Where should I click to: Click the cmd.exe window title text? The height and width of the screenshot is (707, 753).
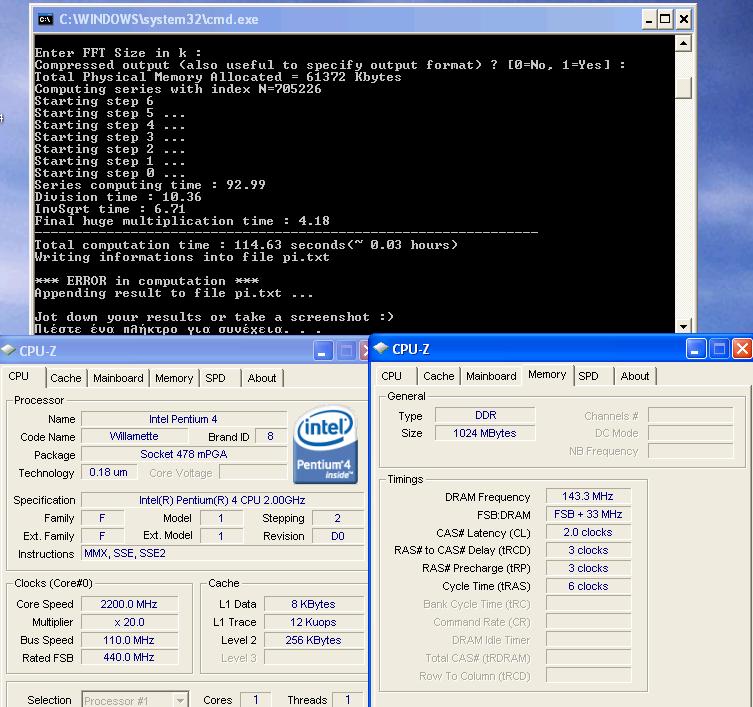pos(159,19)
